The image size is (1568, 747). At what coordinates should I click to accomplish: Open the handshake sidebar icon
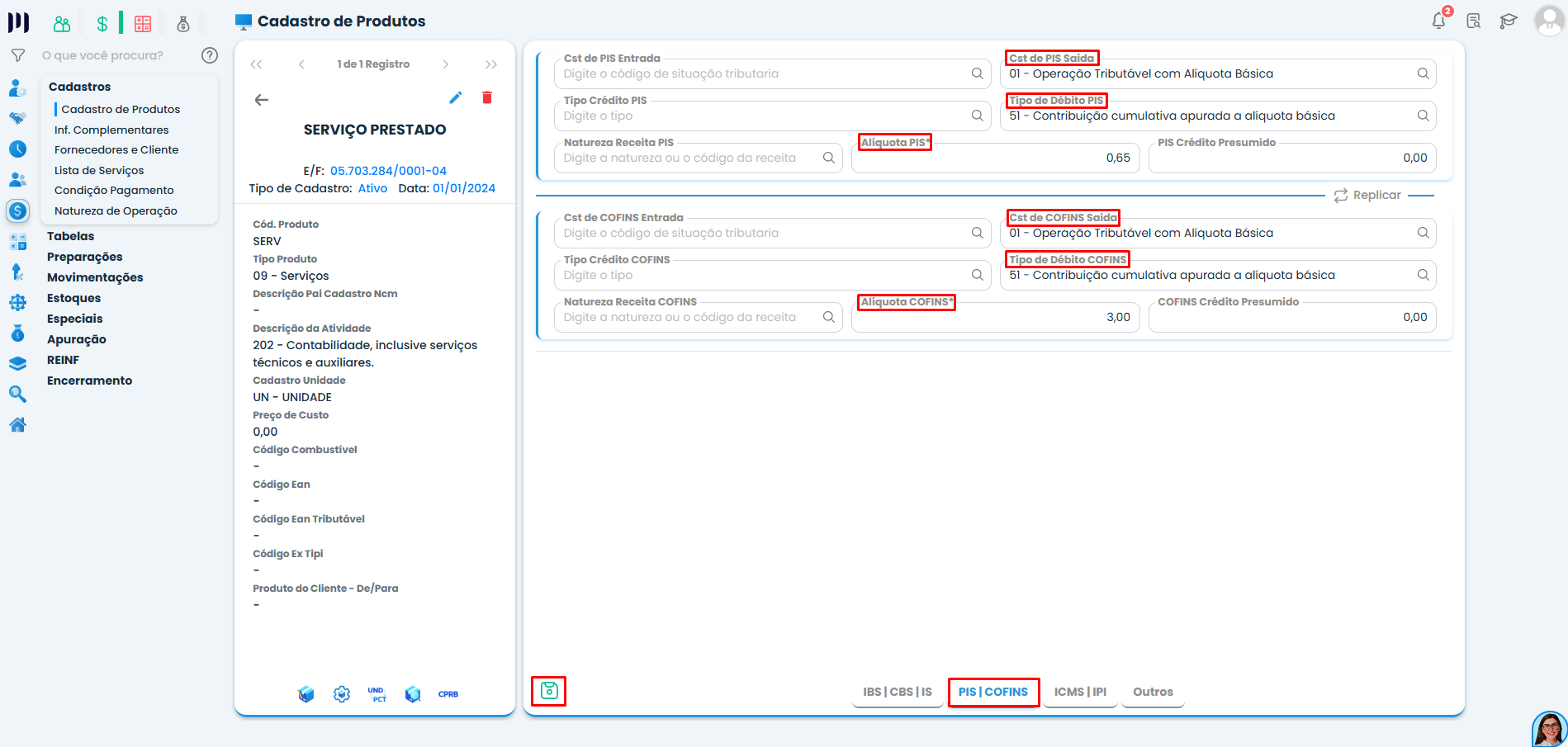(x=17, y=118)
